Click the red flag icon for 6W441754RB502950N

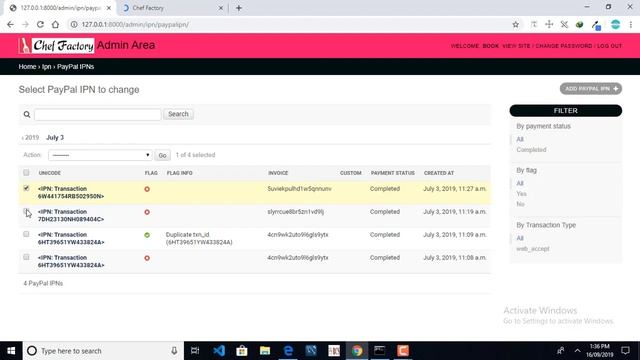point(147,189)
